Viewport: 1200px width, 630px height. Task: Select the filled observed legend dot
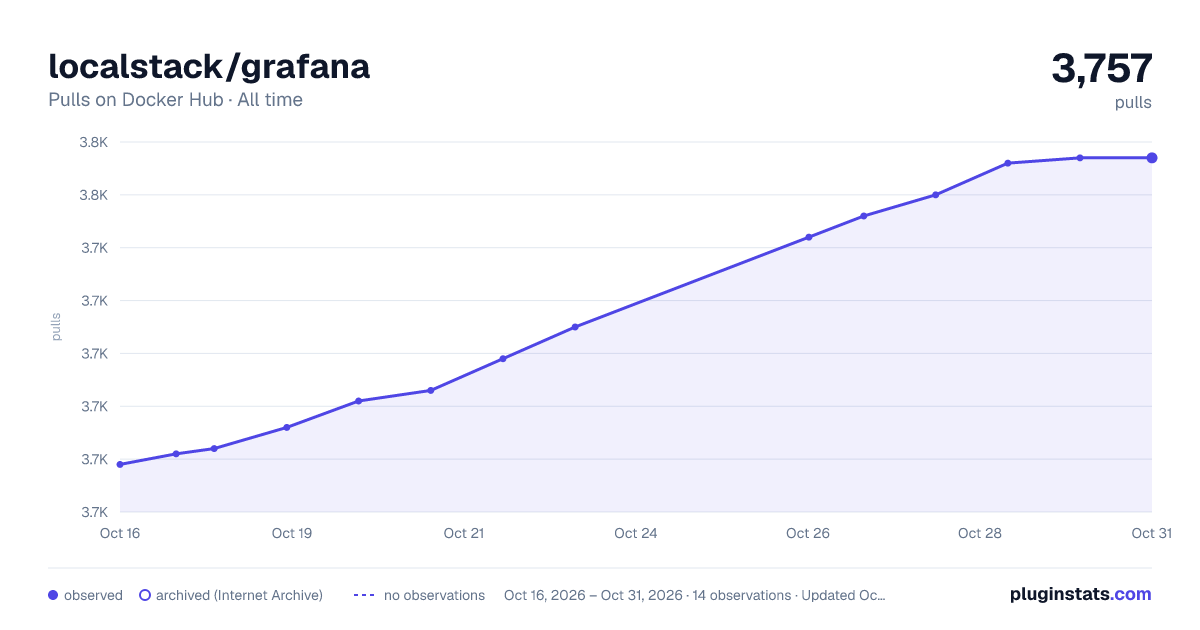(x=53, y=595)
